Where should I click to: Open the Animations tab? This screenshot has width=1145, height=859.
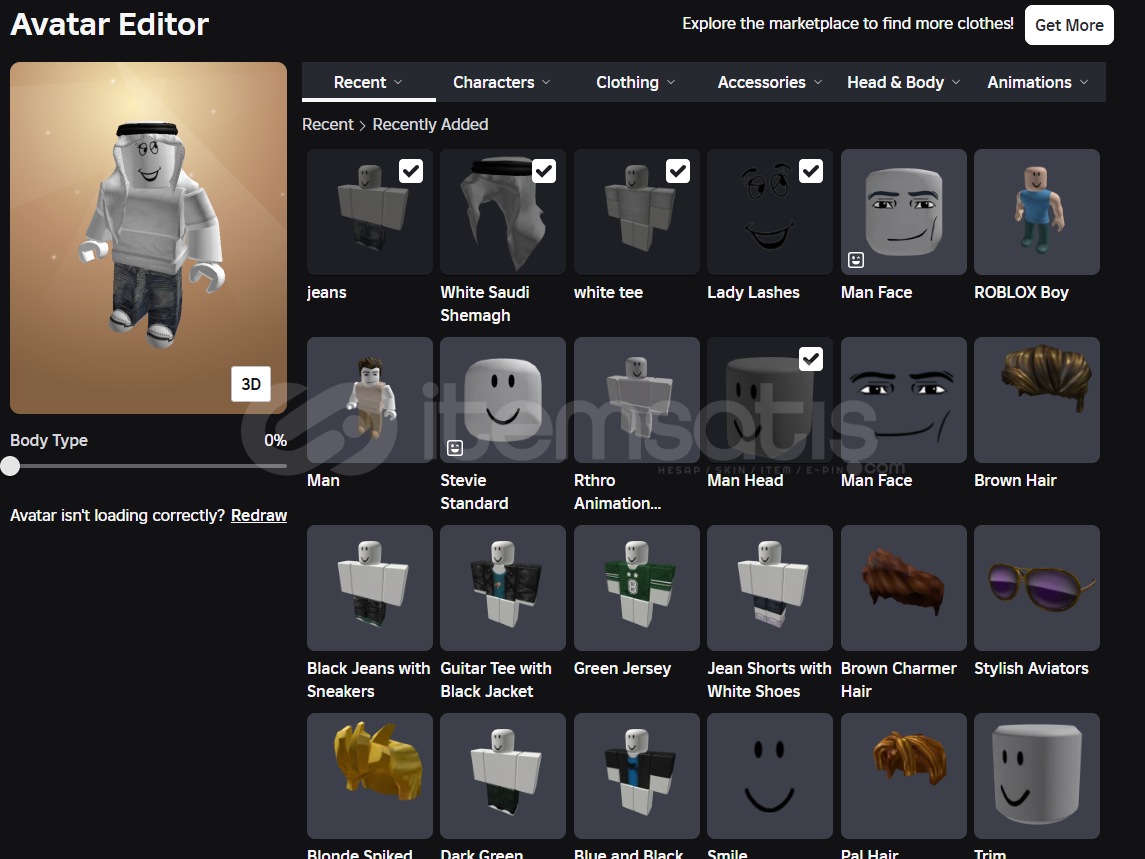click(1037, 82)
